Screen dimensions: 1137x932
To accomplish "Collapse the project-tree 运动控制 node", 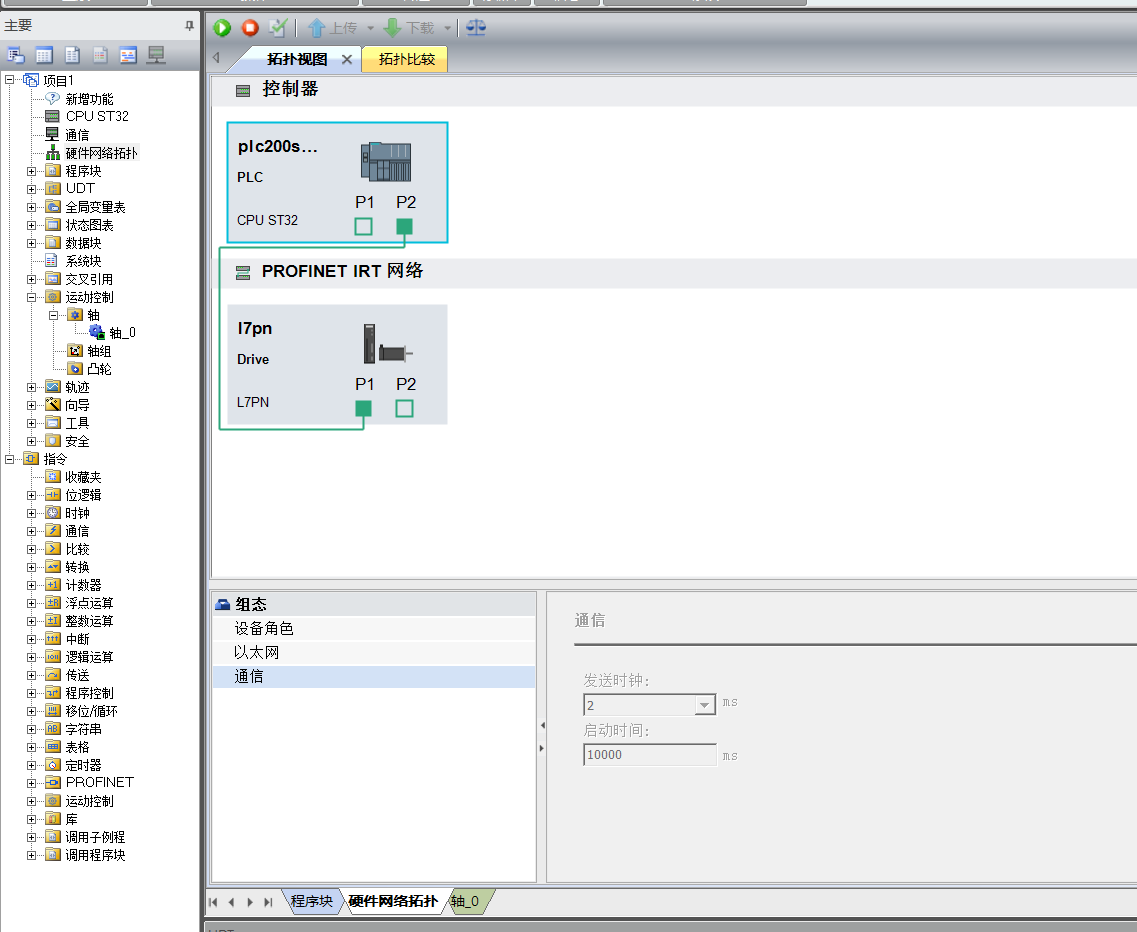I will pyautogui.click(x=31, y=297).
